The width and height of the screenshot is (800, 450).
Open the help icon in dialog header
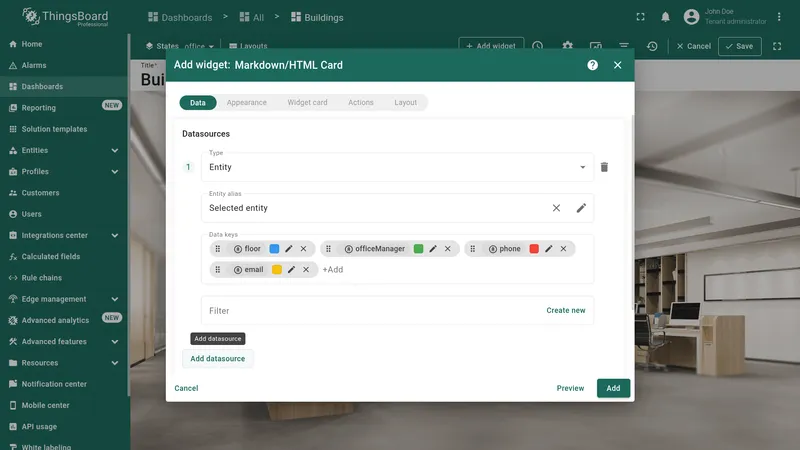(x=592, y=65)
